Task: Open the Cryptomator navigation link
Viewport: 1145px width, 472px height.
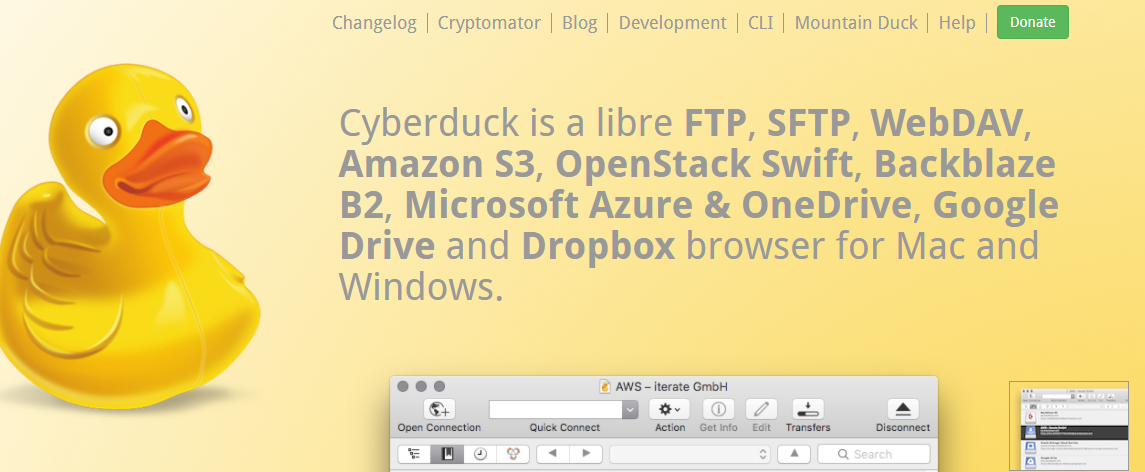Action: pyautogui.click(x=489, y=23)
